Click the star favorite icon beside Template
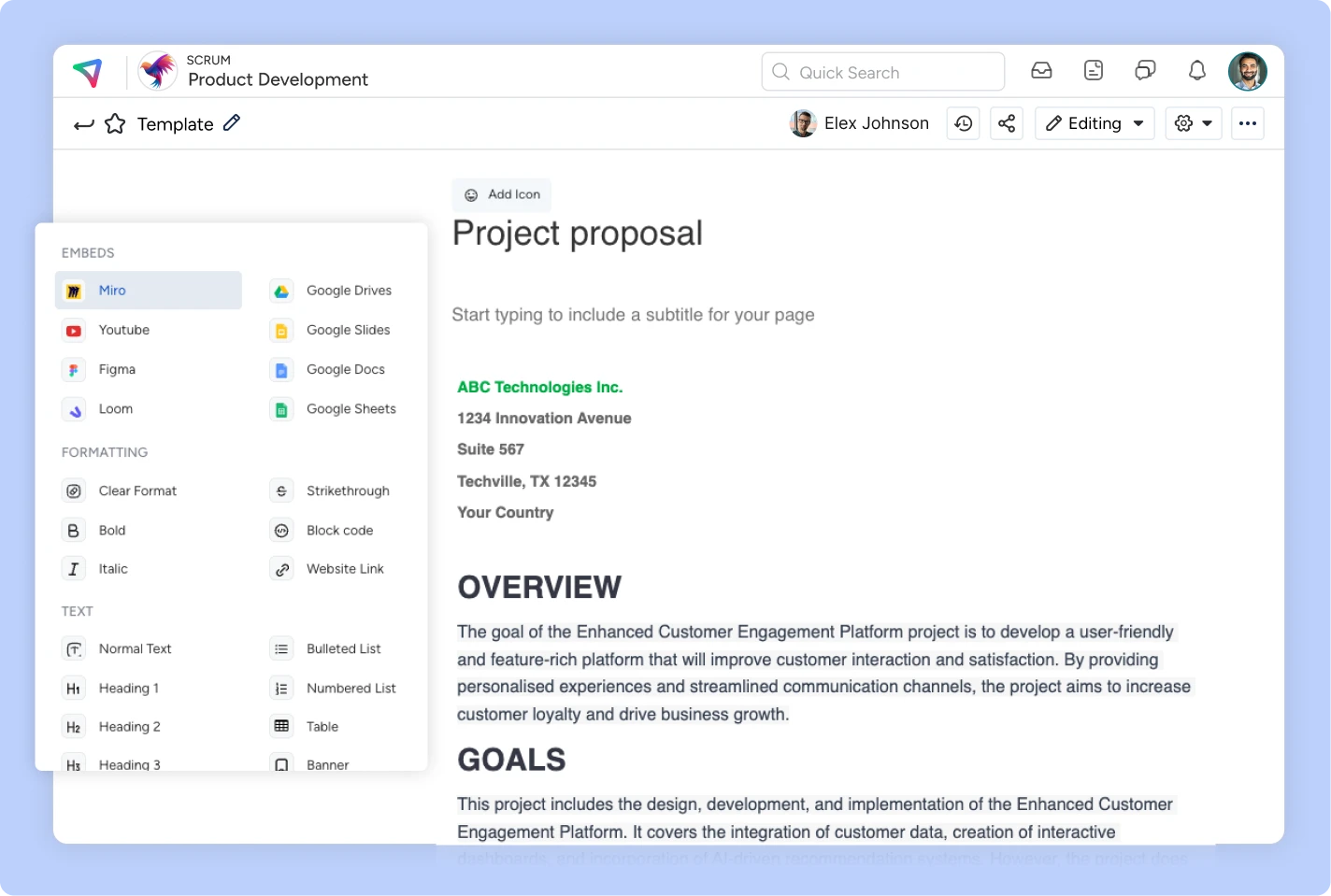 pos(115,124)
